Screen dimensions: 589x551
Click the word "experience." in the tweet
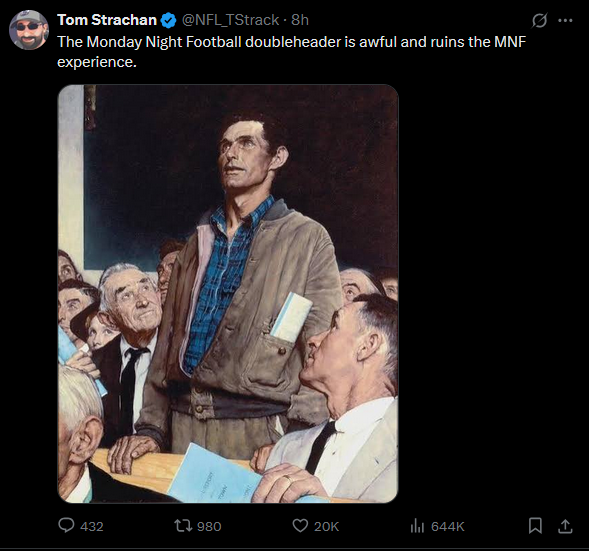(x=97, y=62)
